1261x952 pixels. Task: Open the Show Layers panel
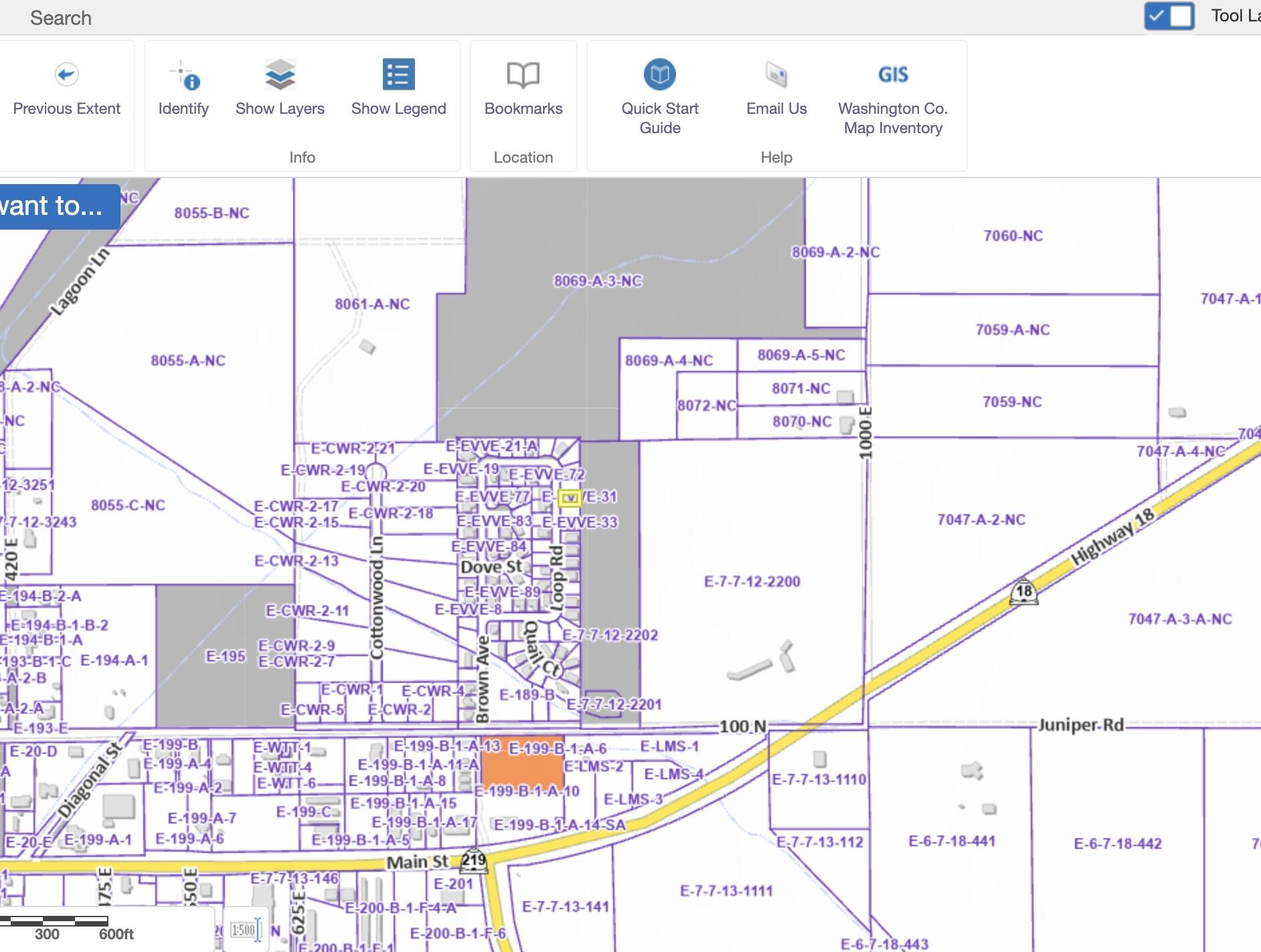pos(280,75)
